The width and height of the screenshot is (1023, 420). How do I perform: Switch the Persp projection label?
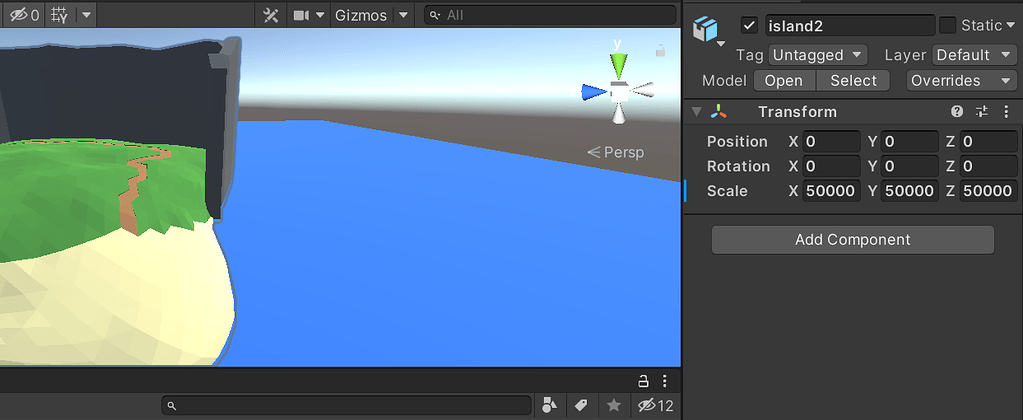(x=615, y=153)
